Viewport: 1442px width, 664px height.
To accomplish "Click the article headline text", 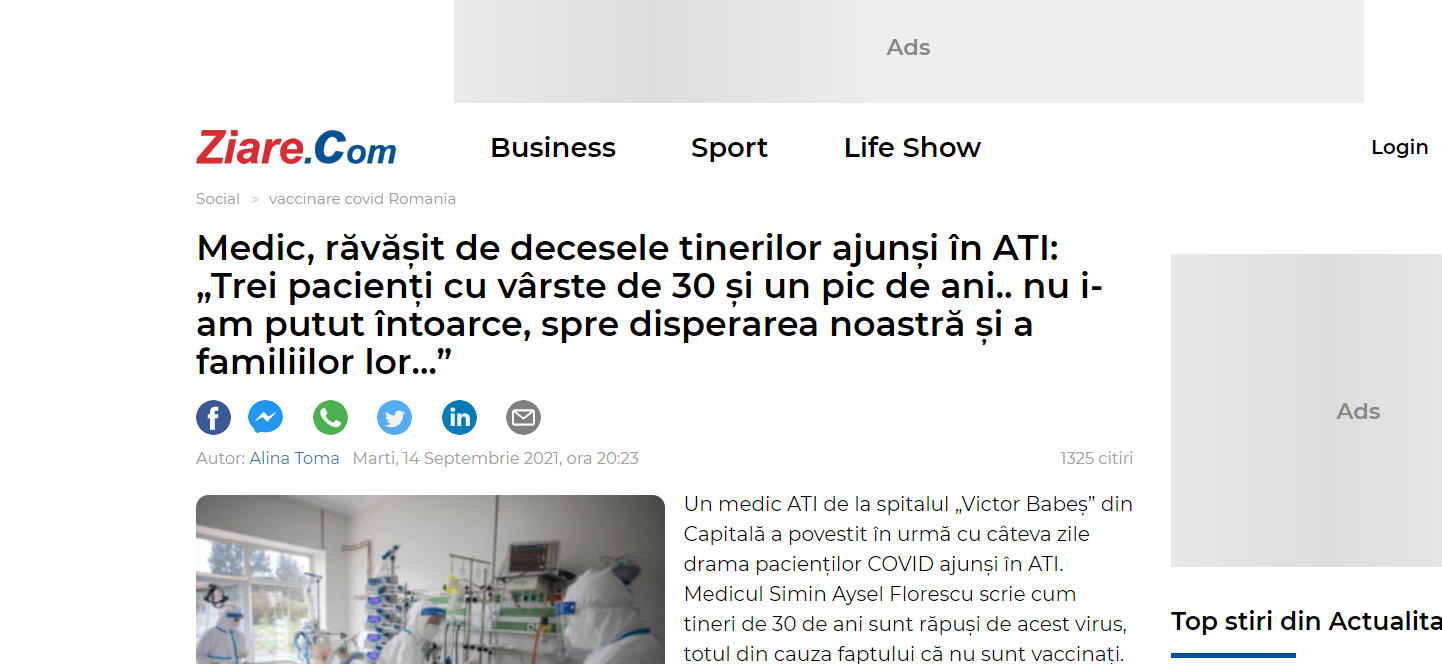I will [650, 305].
